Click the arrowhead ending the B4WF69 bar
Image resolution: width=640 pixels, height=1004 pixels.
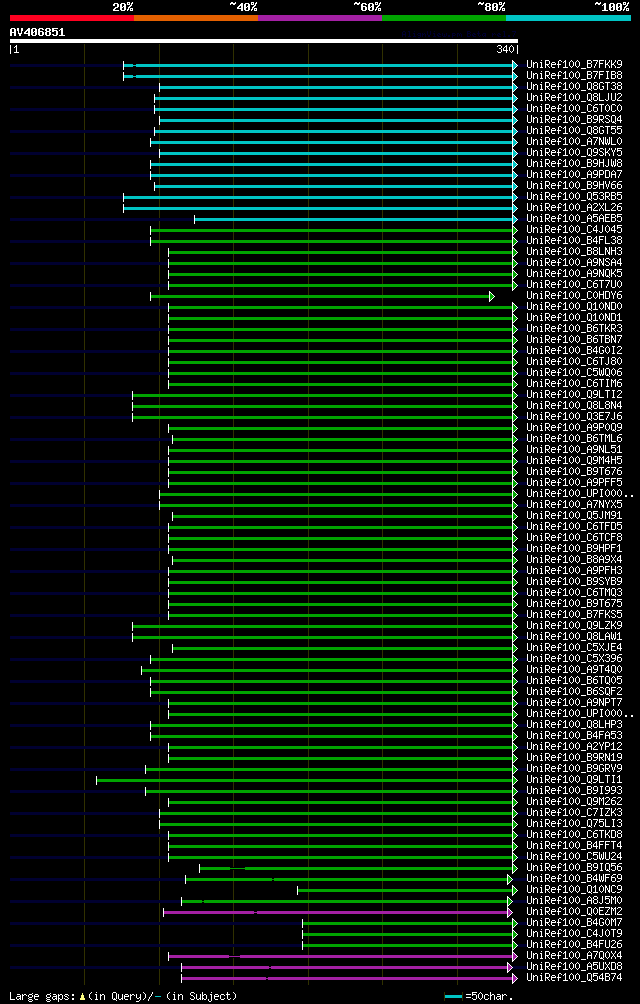[x=510, y=879]
